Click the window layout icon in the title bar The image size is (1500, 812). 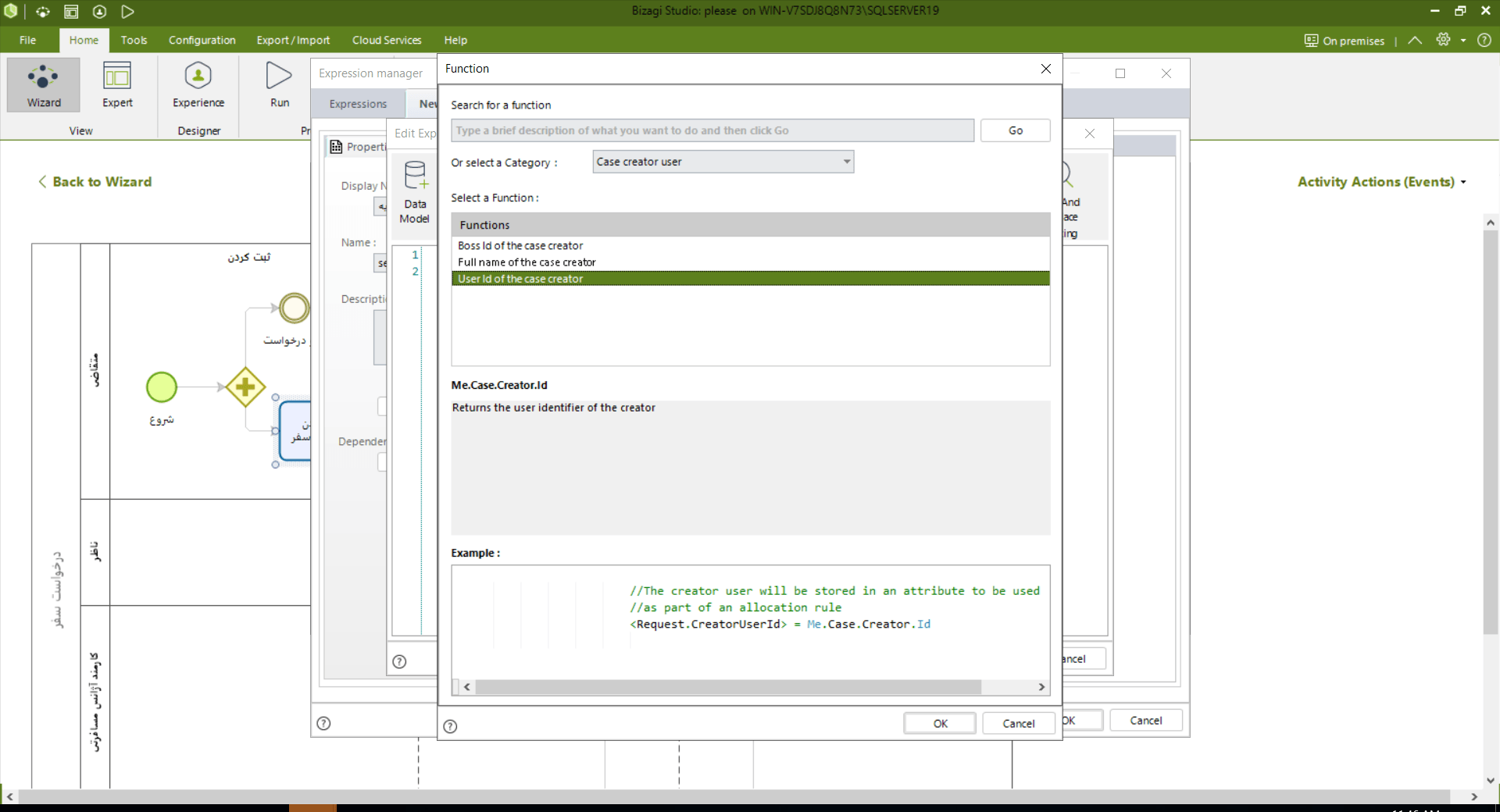[x=71, y=11]
